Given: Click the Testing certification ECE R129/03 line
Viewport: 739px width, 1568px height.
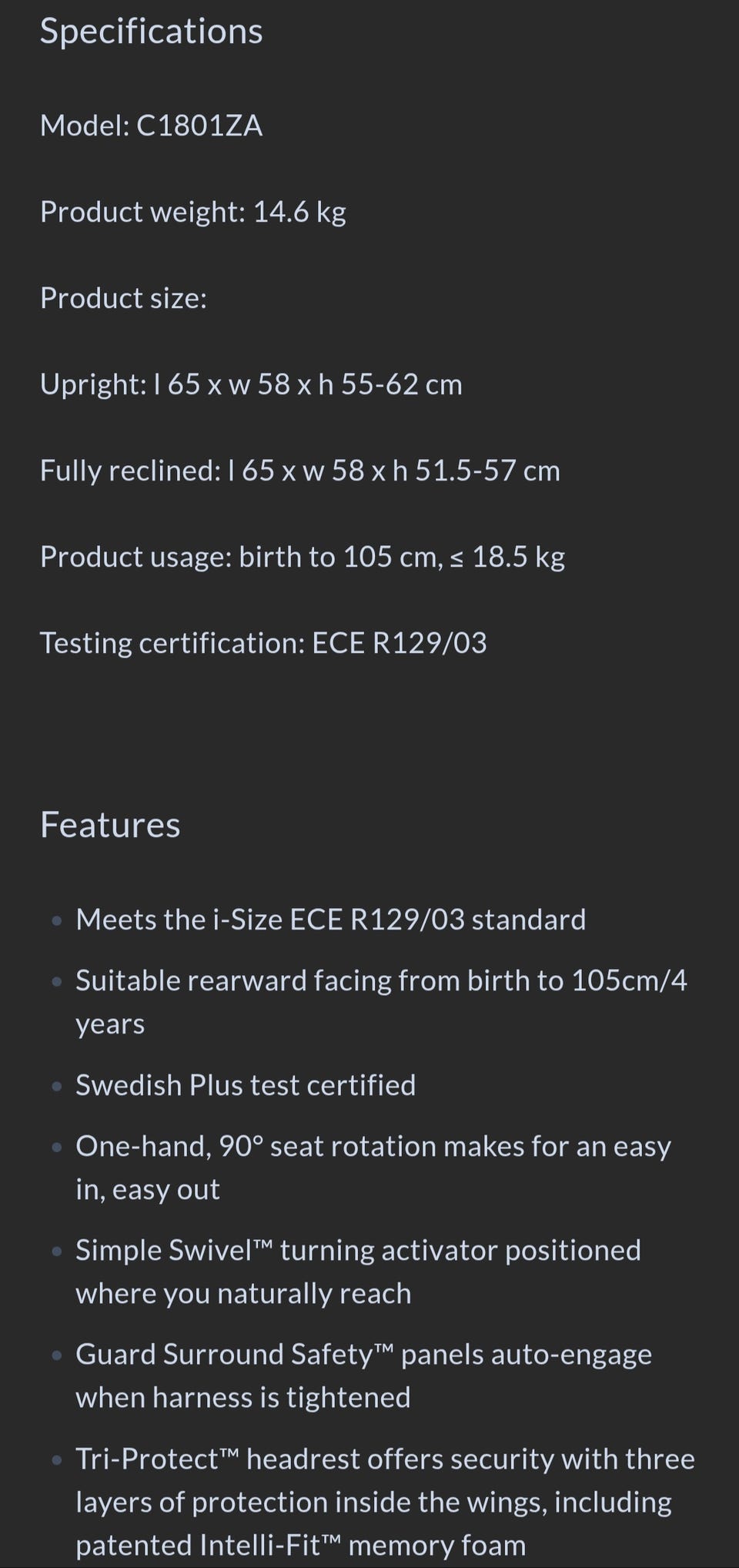Looking at the screenshot, I should coord(263,643).
